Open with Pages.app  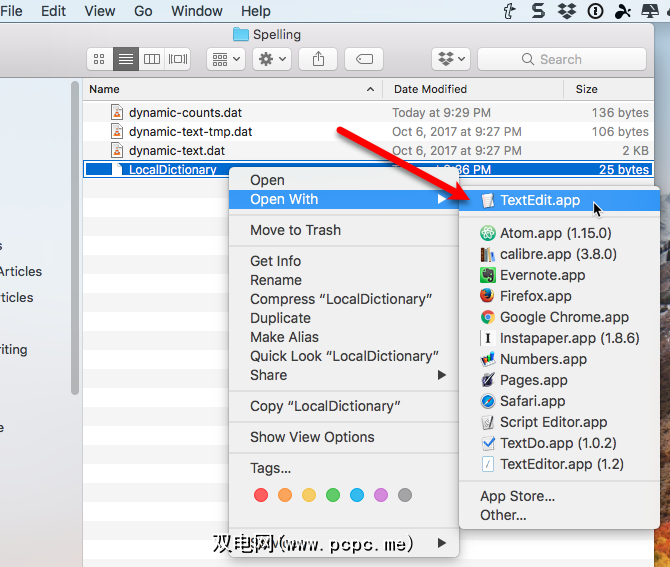point(559,380)
